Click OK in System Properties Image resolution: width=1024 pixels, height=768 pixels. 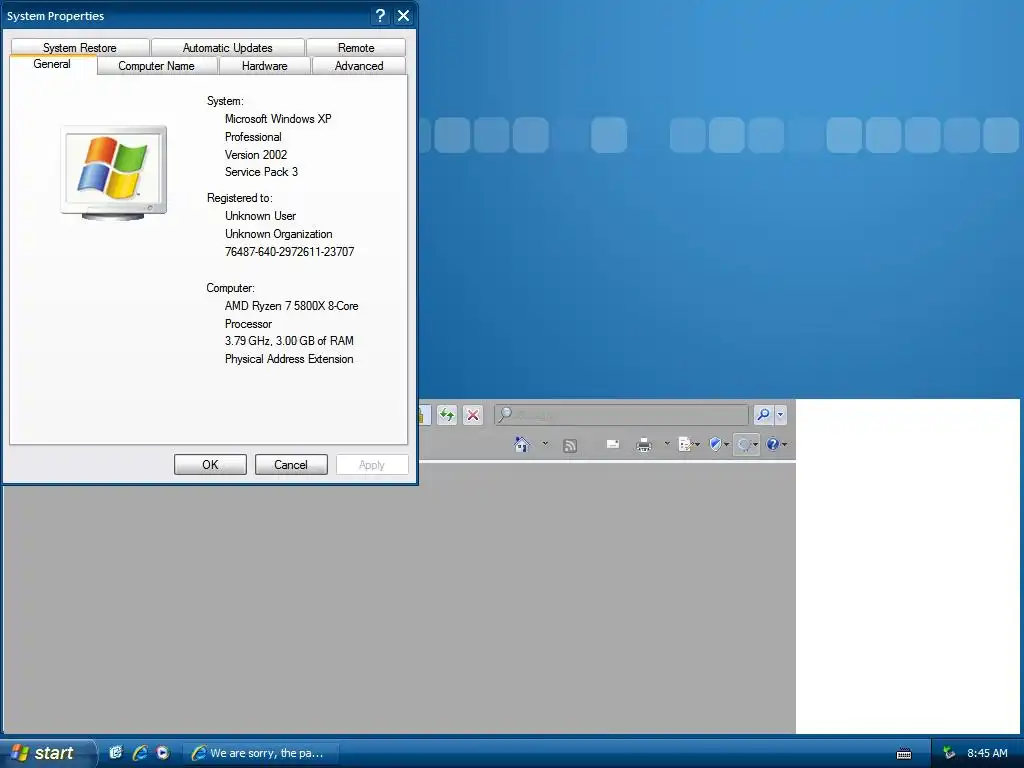[210, 464]
